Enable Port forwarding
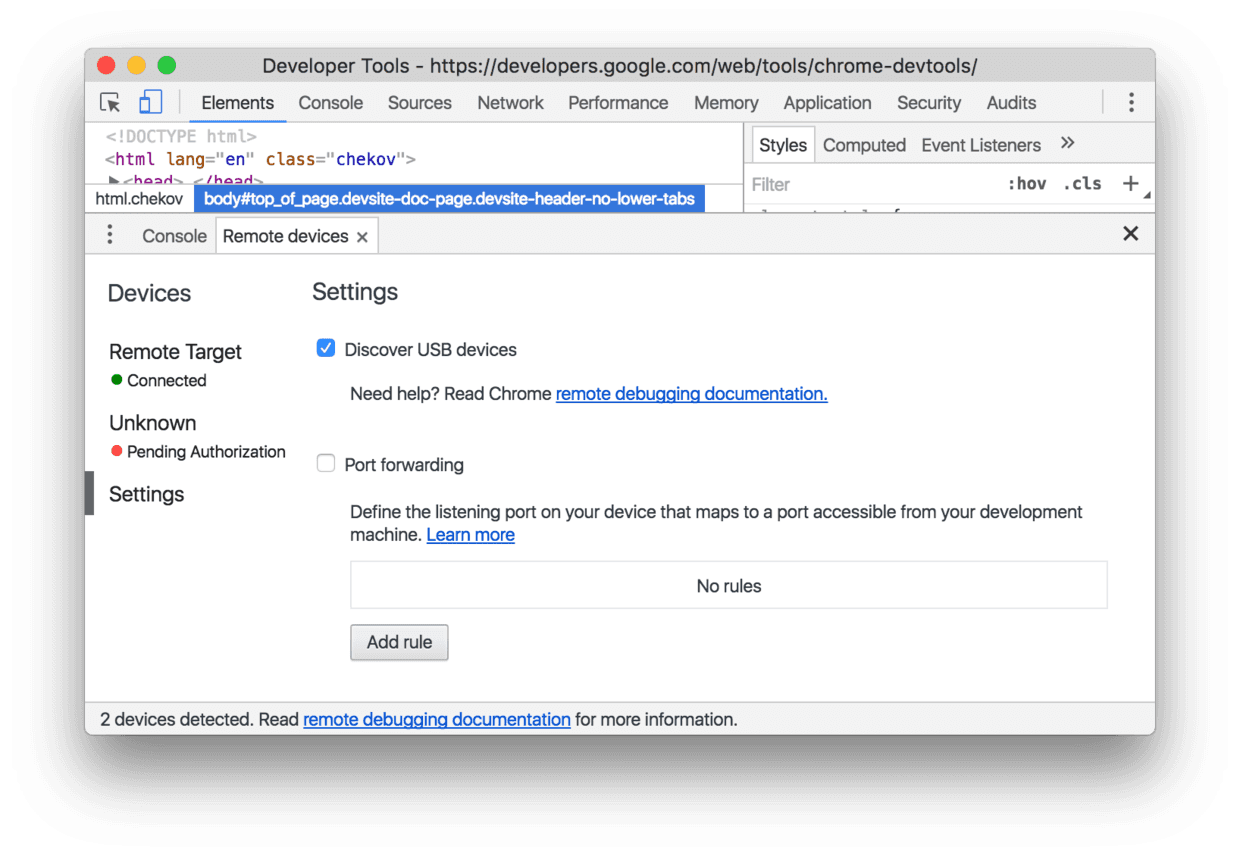Image resolution: width=1240 pixels, height=856 pixels. coord(326,463)
